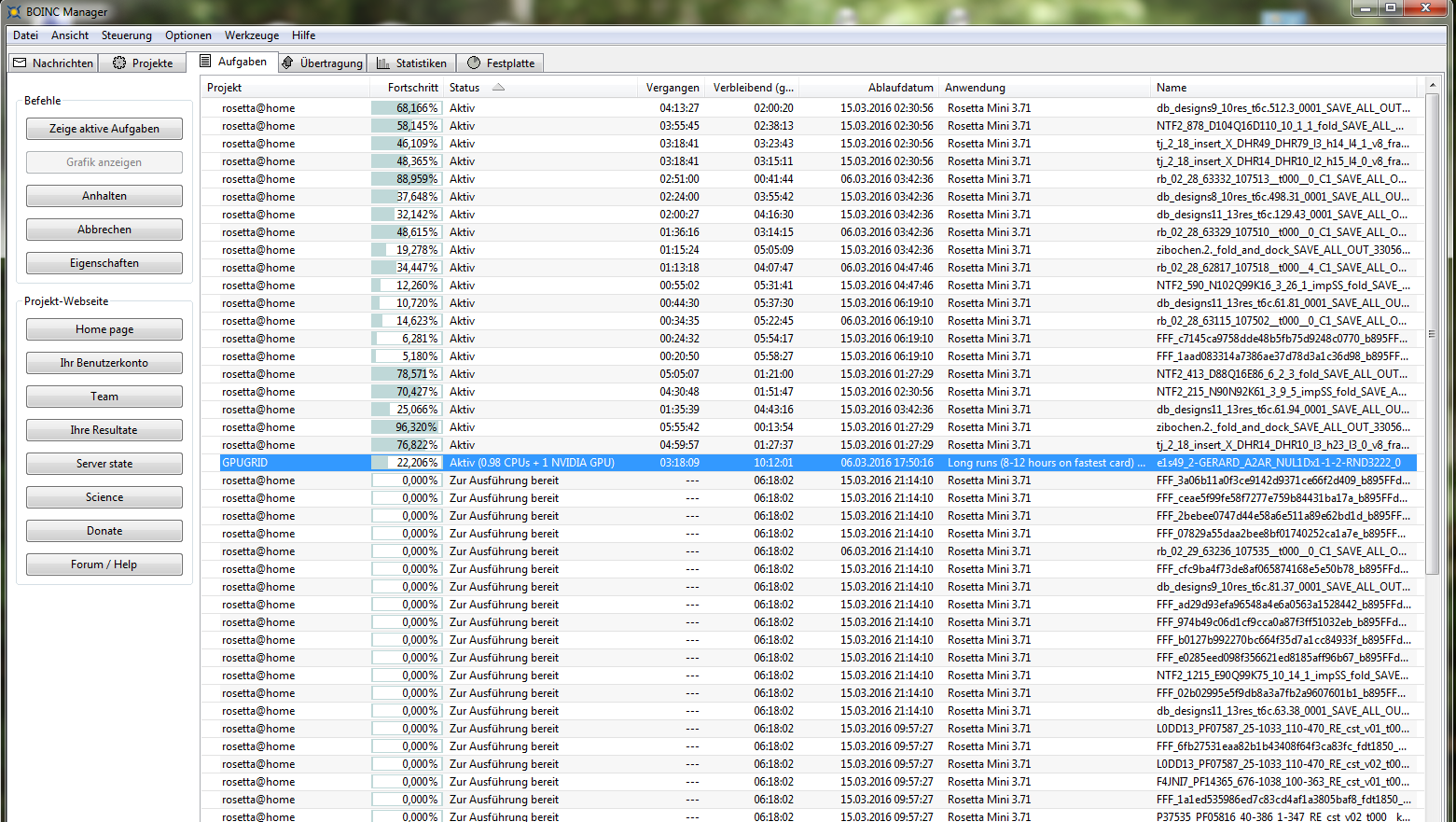This screenshot has width=1456, height=822.
Task: Click the 96,320% progress bar
Action: [x=407, y=427]
